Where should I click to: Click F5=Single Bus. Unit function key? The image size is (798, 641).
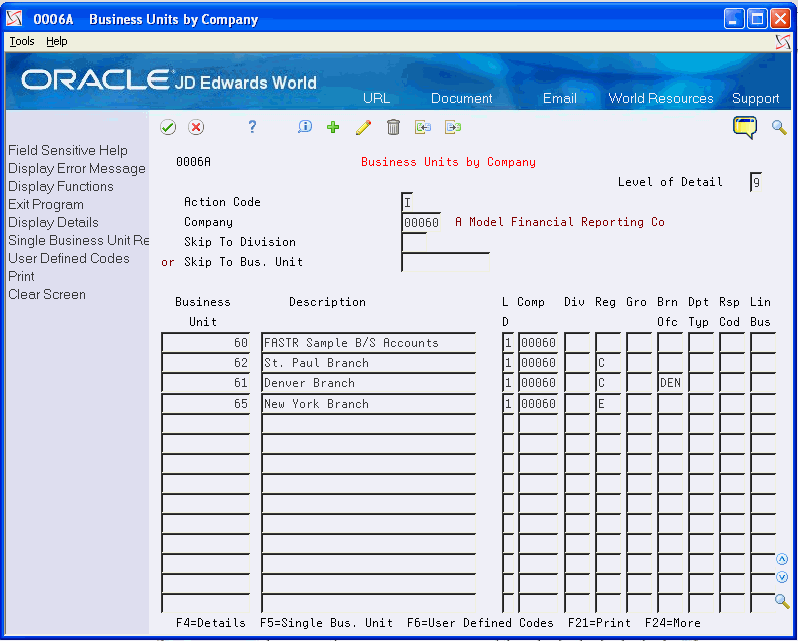(x=326, y=623)
